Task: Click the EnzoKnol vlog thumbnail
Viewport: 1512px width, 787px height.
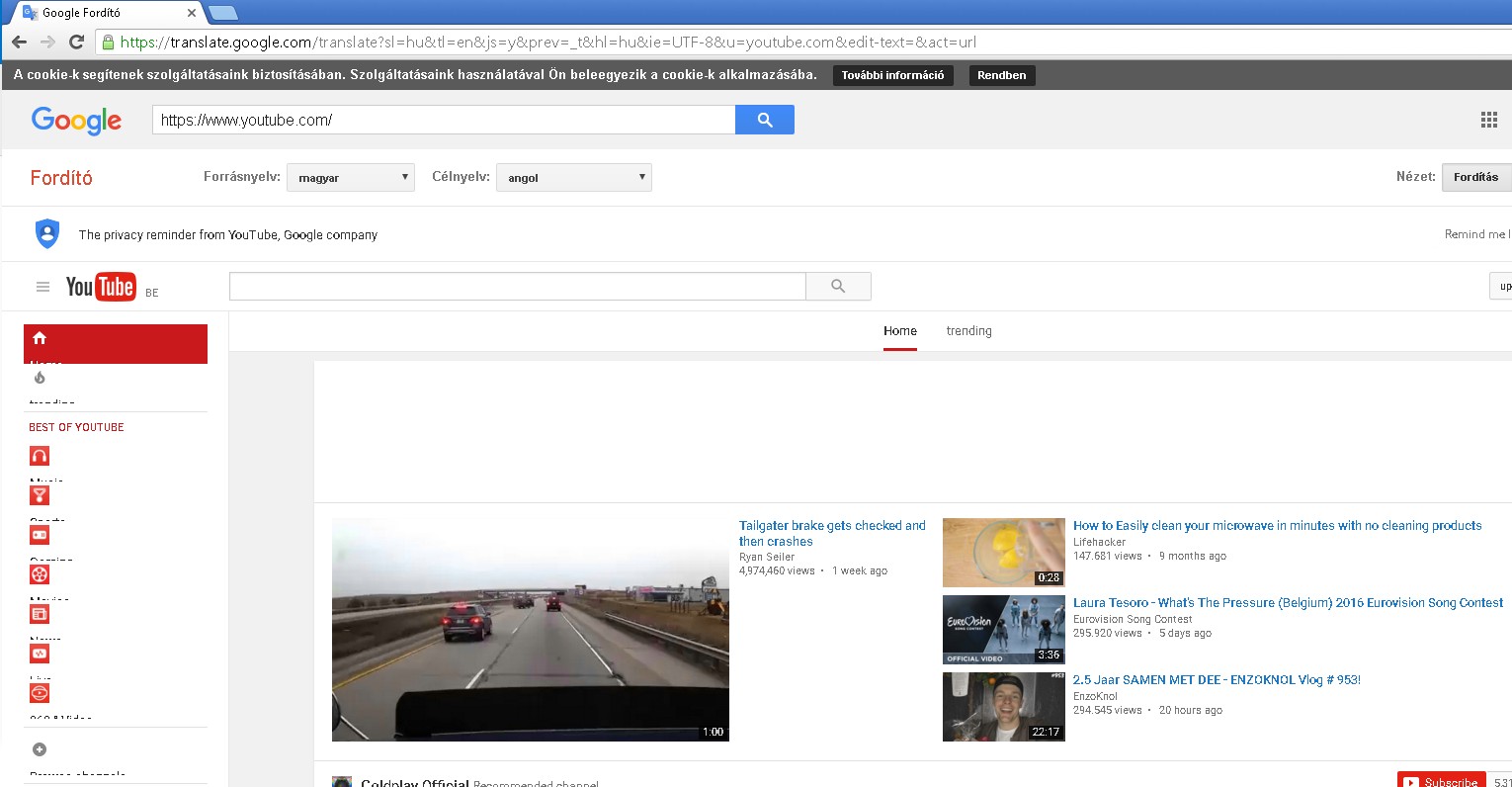Action: pyautogui.click(x=1004, y=707)
